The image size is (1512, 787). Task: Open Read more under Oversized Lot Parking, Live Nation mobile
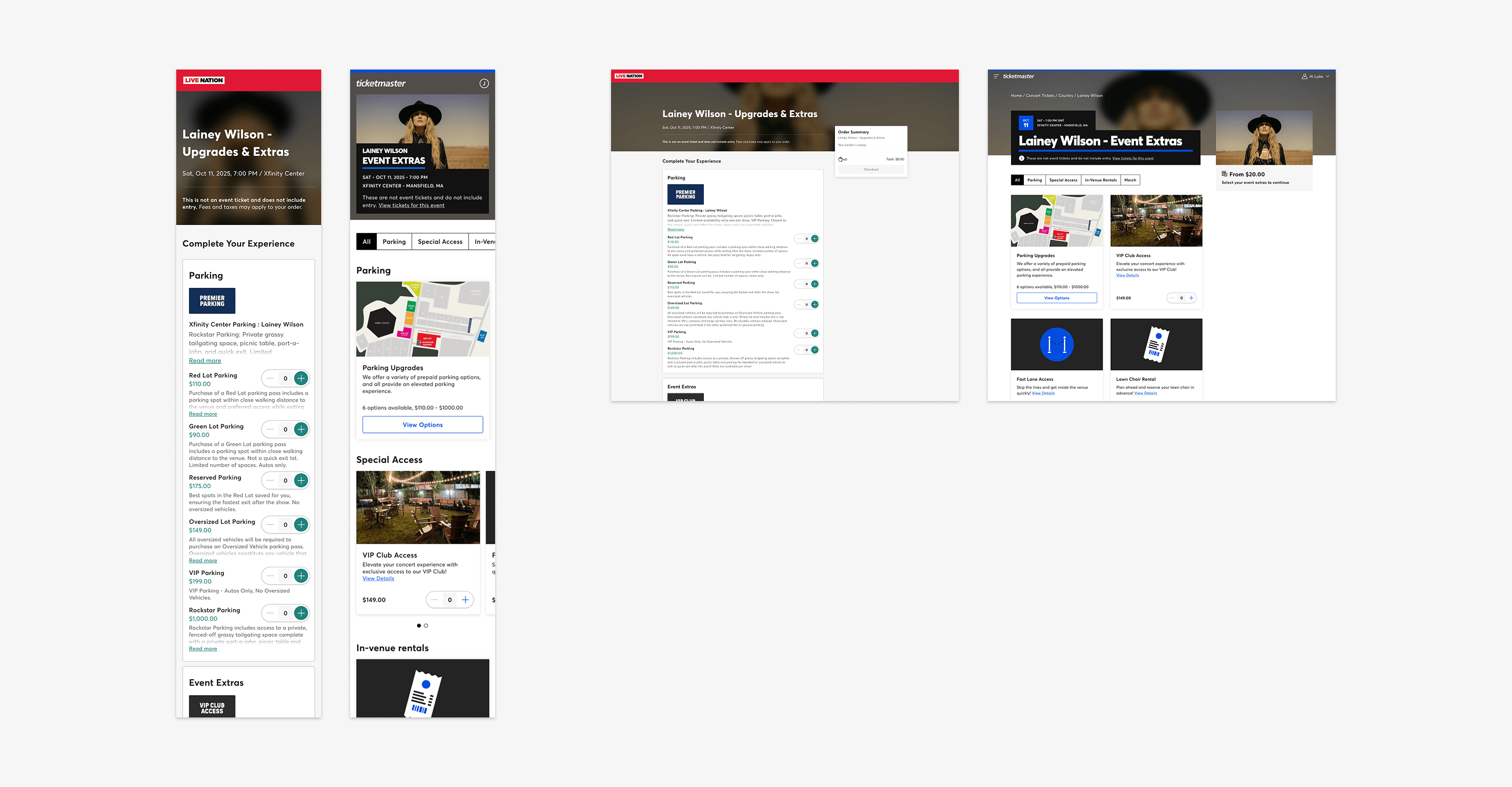[203, 560]
